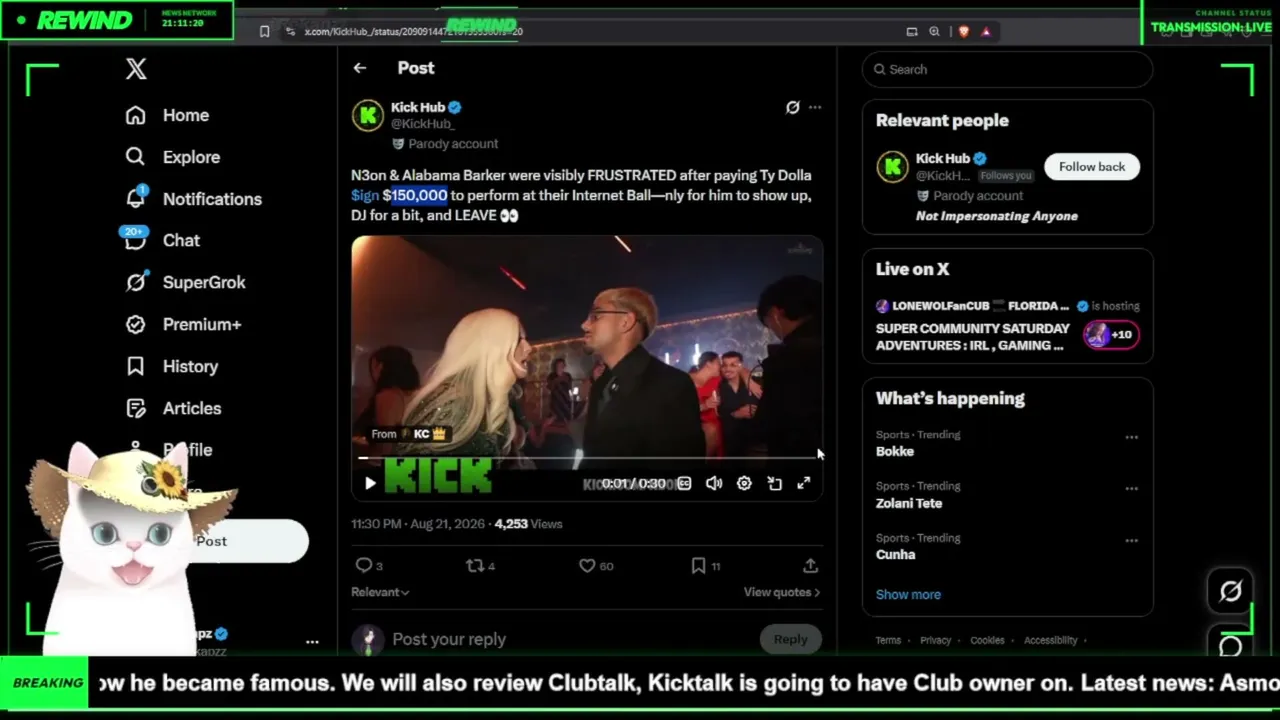
Task: Click the Search box on X
Action: click(1007, 69)
